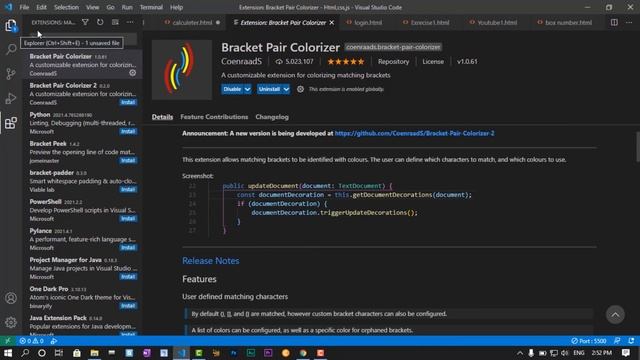Open the License link
This screenshot has height=360, width=640.
pos(433,62)
